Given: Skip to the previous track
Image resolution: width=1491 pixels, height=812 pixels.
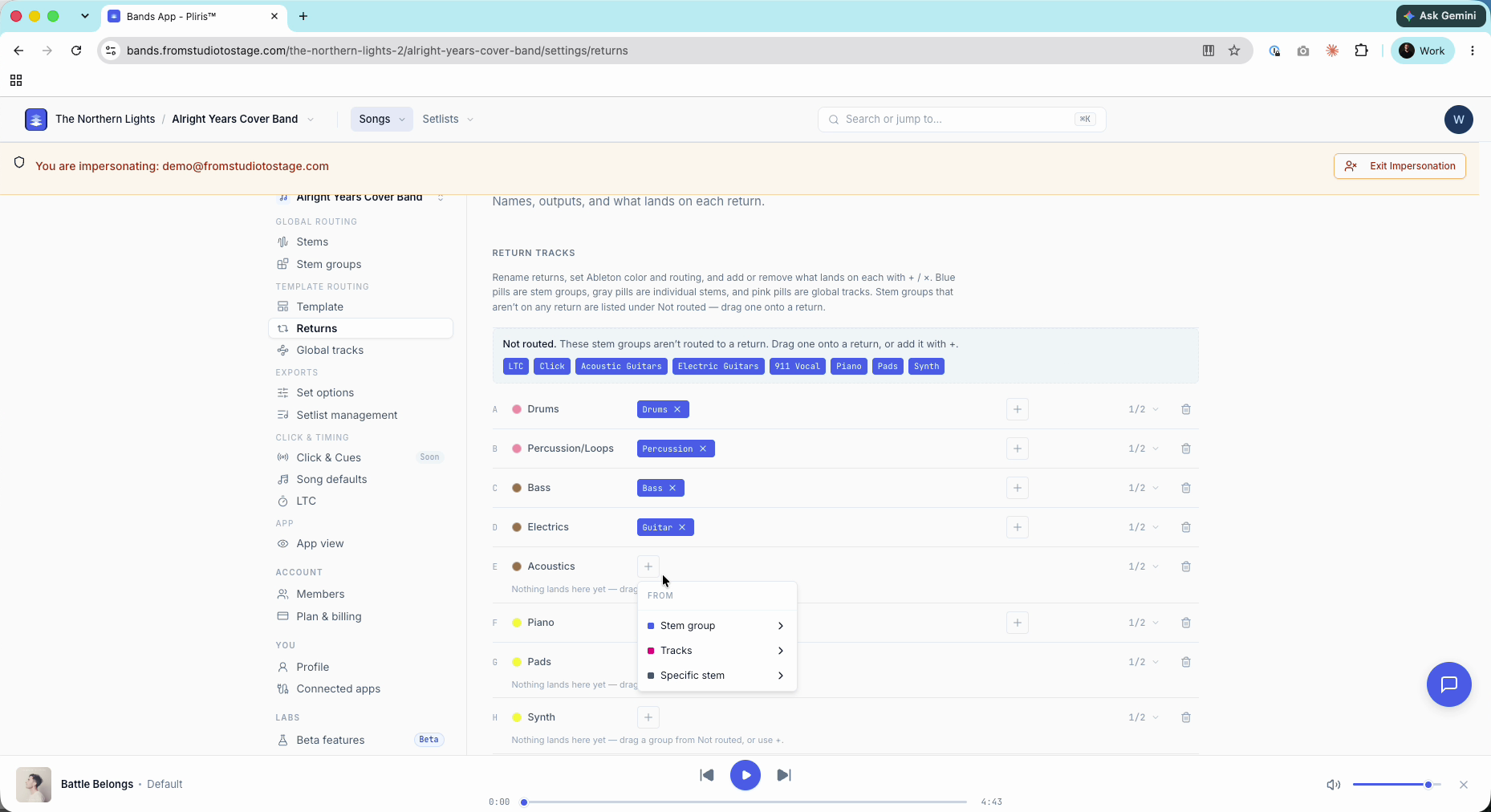Looking at the screenshot, I should tap(707, 775).
